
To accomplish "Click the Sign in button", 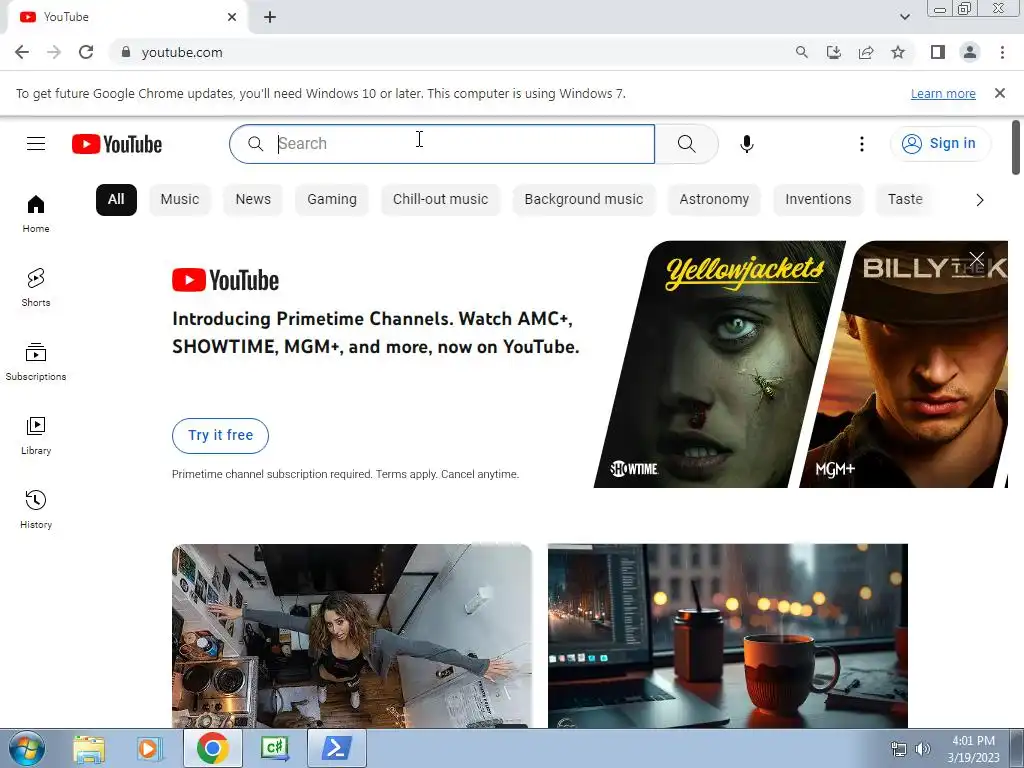I will coord(940,144).
